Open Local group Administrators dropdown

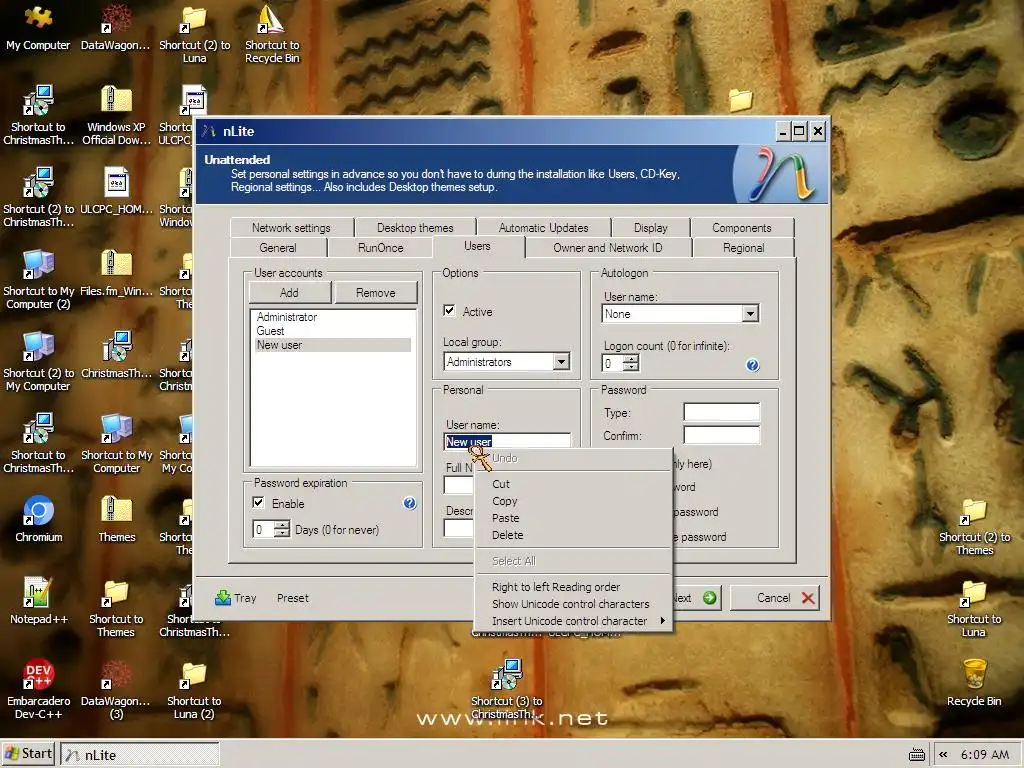click(x=561, y=361)
